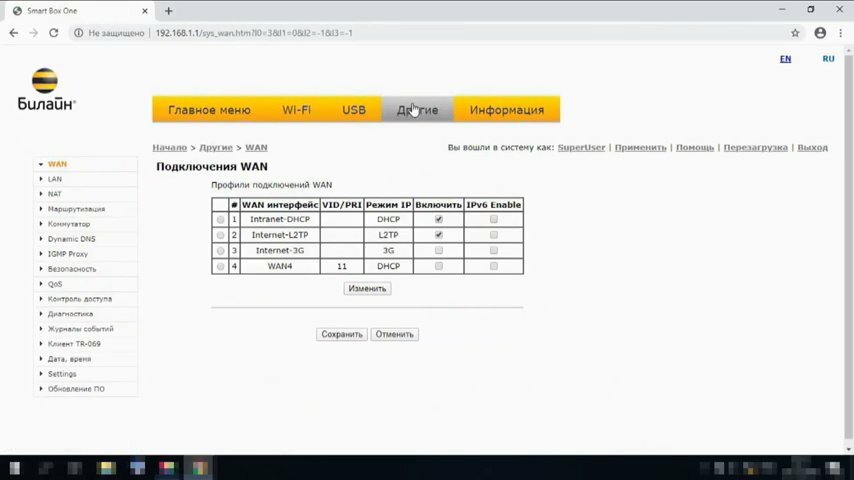Image resolution: width=854 pixels, height=480 pixels.
Task: Click the Сохранить button
Action: [x=341, y=334]
